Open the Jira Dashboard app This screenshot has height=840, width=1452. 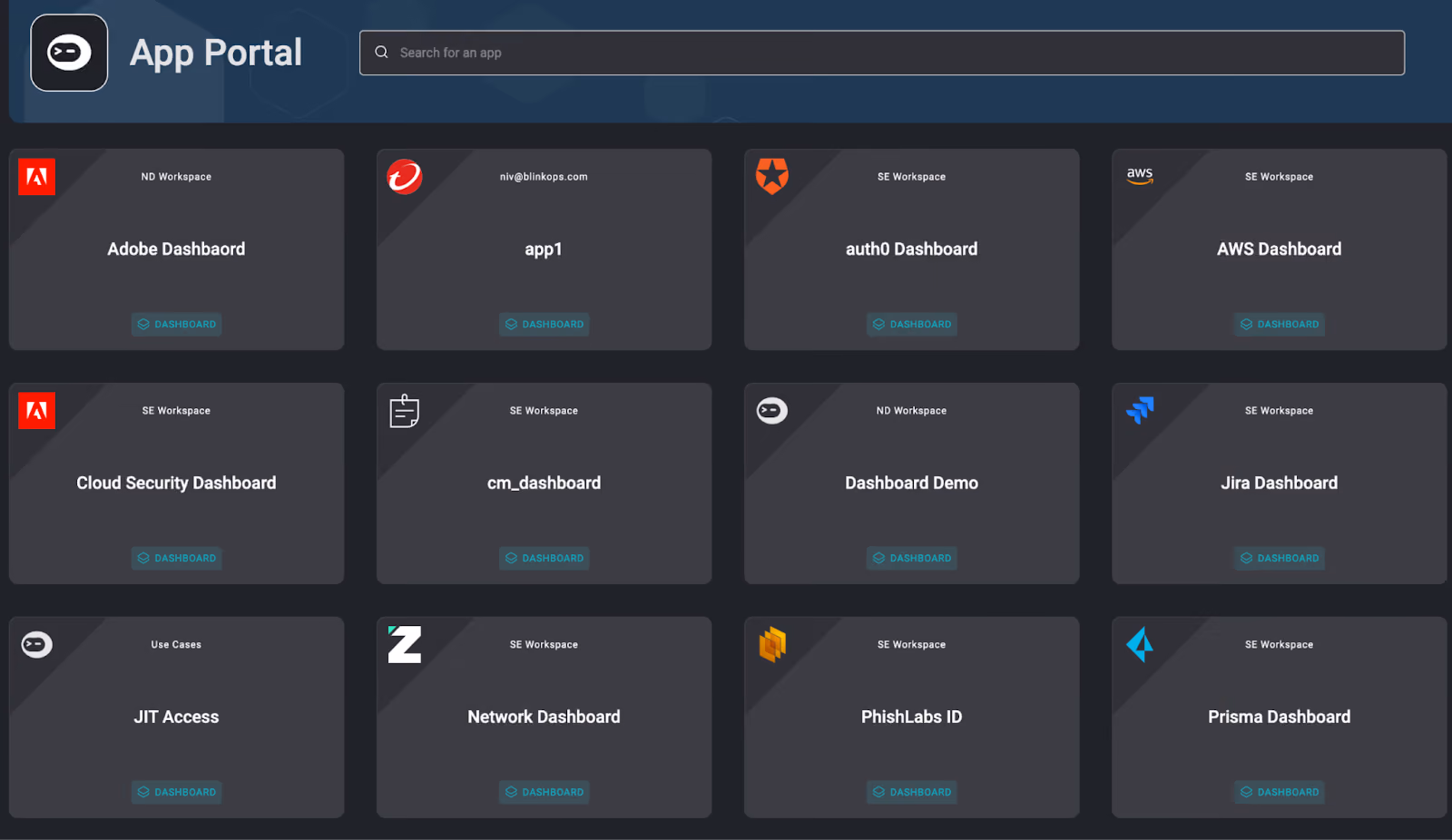click(1279, 483)
